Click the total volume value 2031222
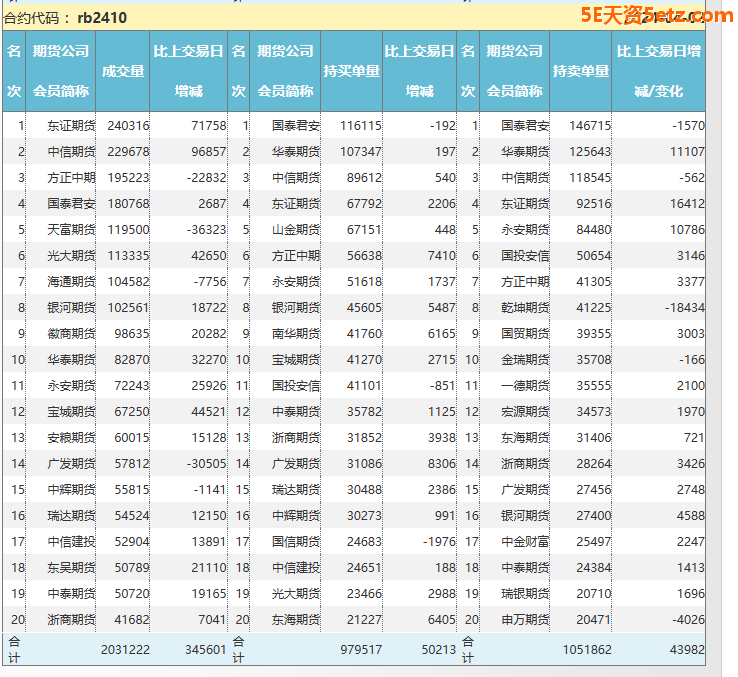738x677 pixels. coord(125,649)
